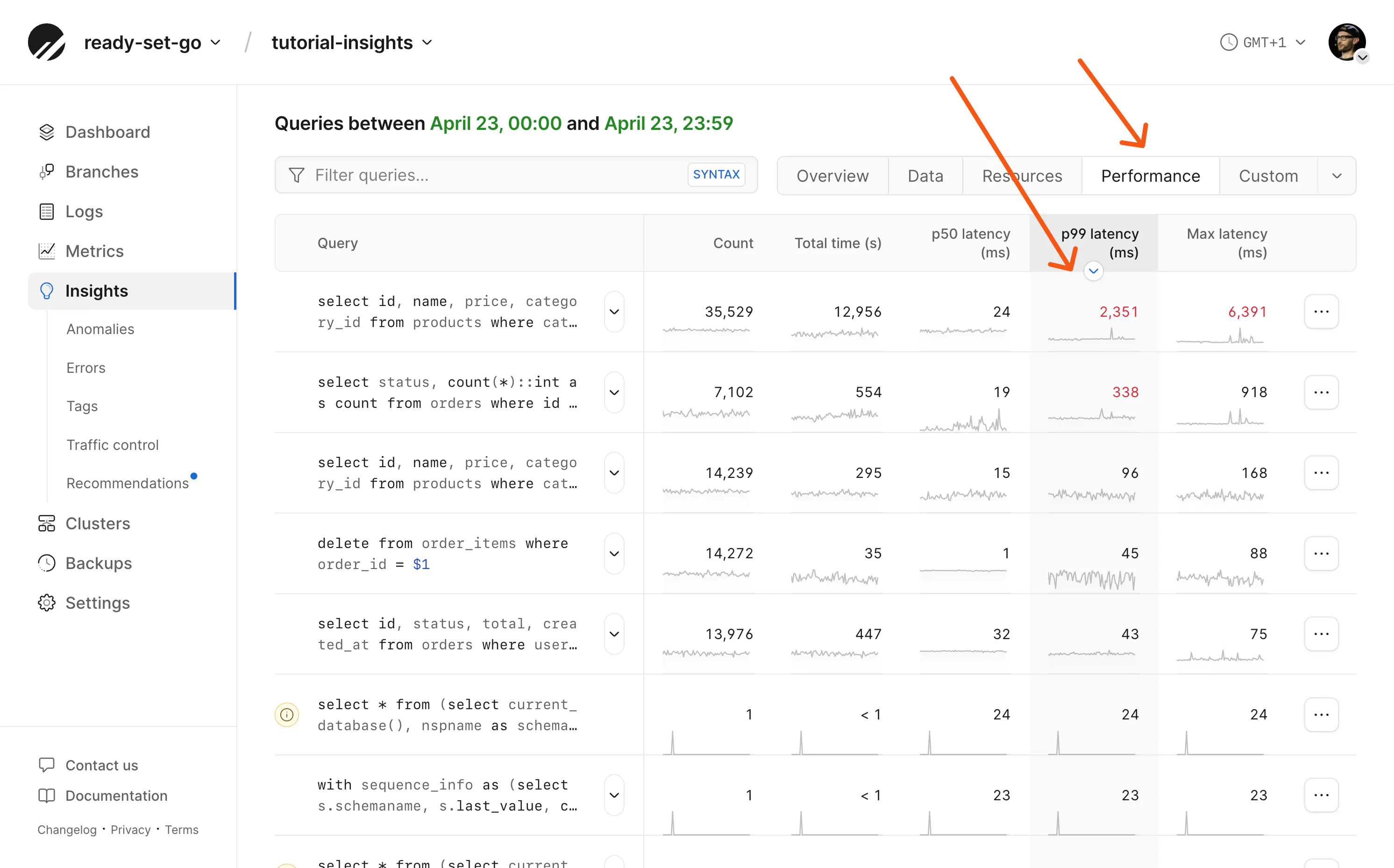
Task: Expand the products query with 14,239 count
Action: [614, 473]
